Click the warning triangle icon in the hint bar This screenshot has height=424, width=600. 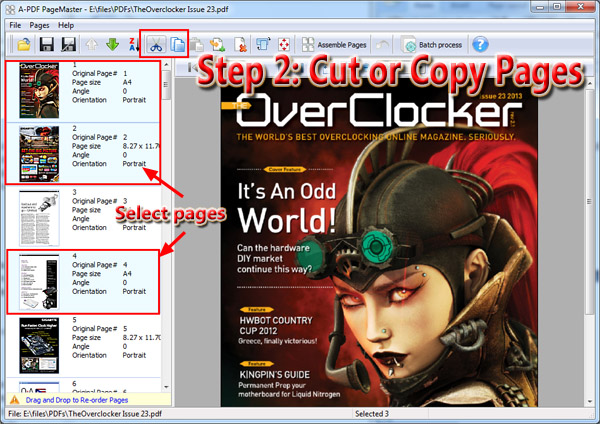tap(15, 400)
